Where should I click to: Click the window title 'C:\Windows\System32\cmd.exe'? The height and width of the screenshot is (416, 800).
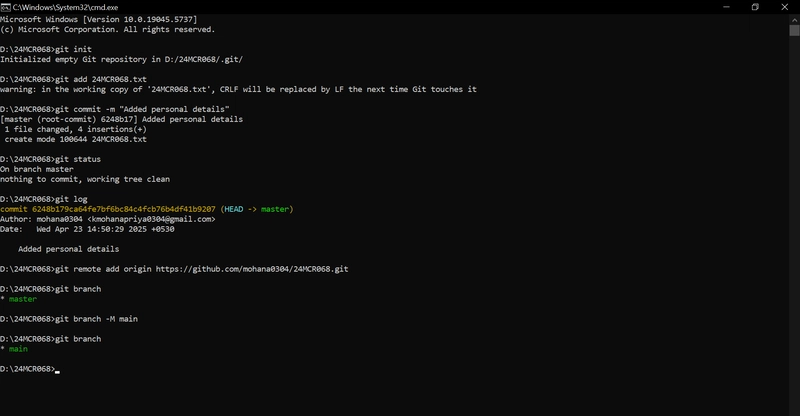(65, 7)
